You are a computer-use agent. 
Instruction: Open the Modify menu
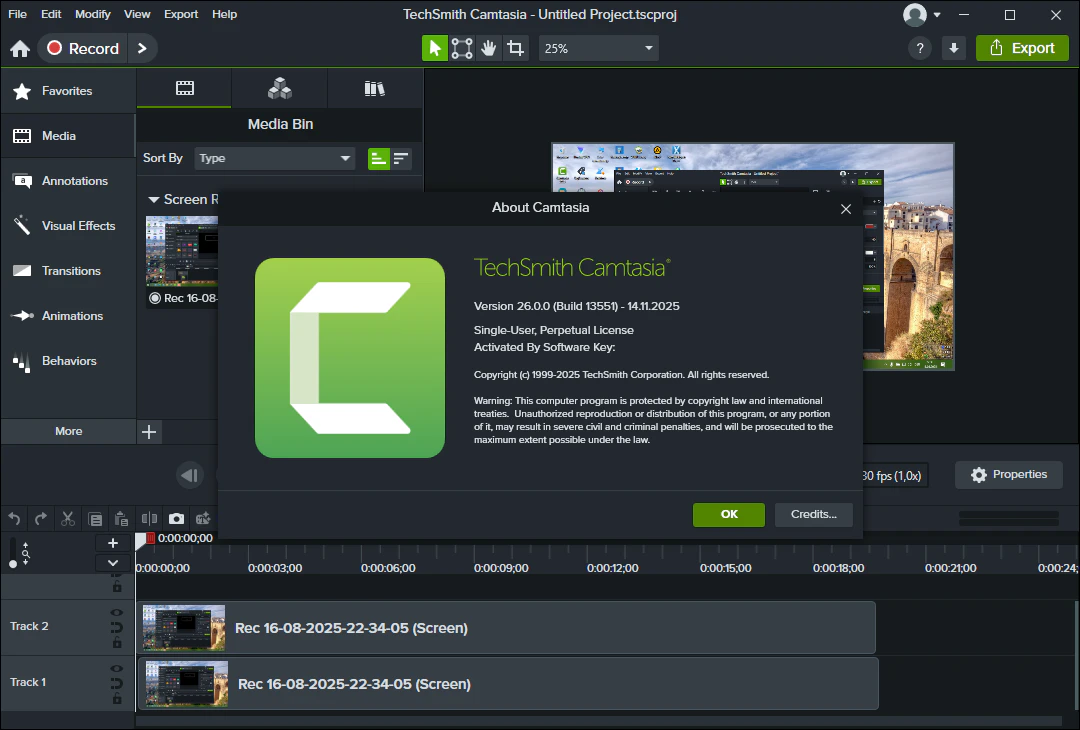[x=93, y=14]
